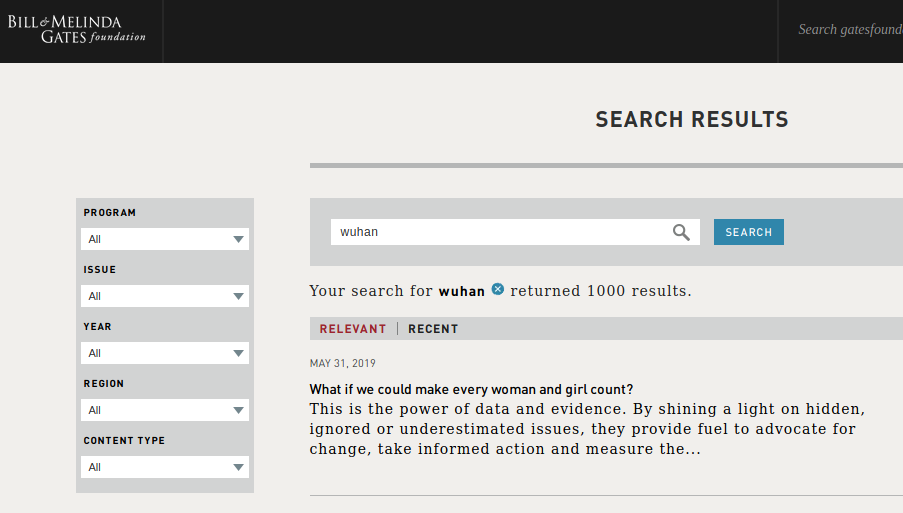Viewport: 903px width, 513px height.
Task: Remove the wuhan search term with X icon
Action: 498,290
